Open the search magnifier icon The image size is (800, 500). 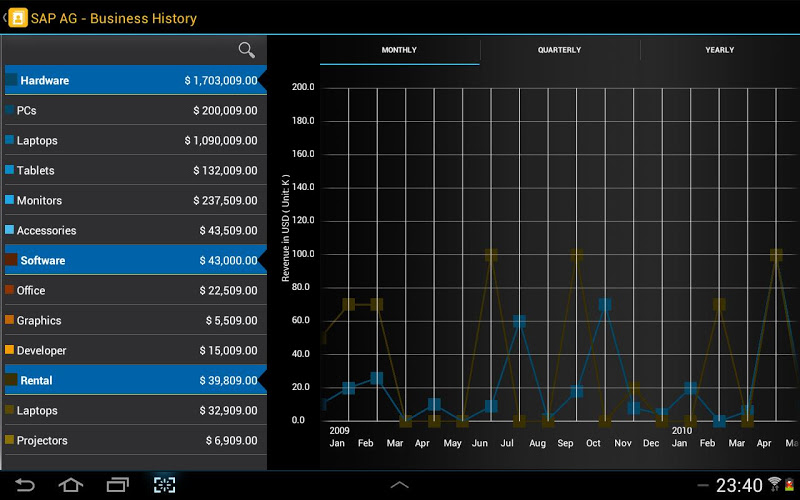(246, 50)
